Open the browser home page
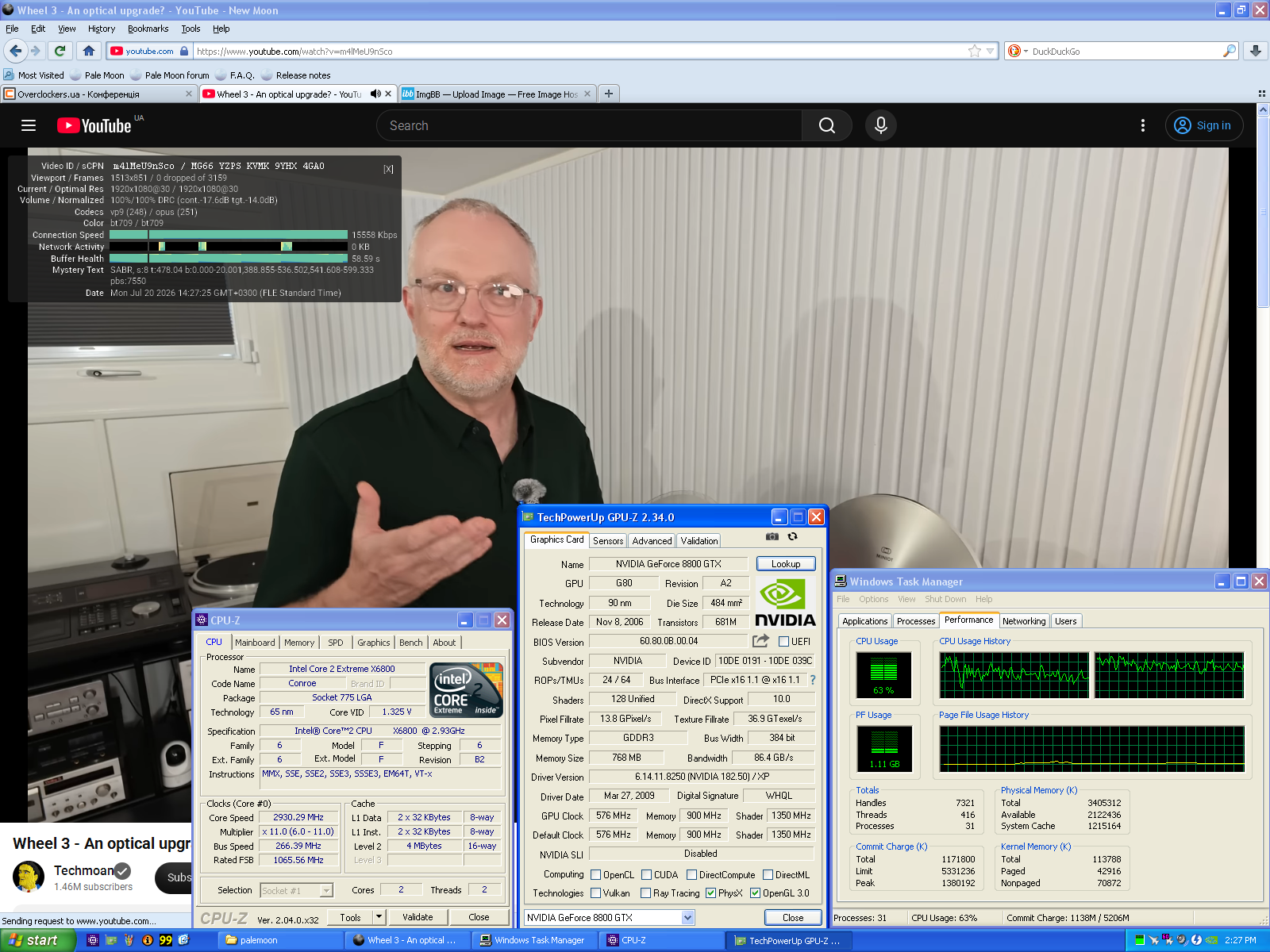This screenshot has height=952, width=1270. click(89, 51)
